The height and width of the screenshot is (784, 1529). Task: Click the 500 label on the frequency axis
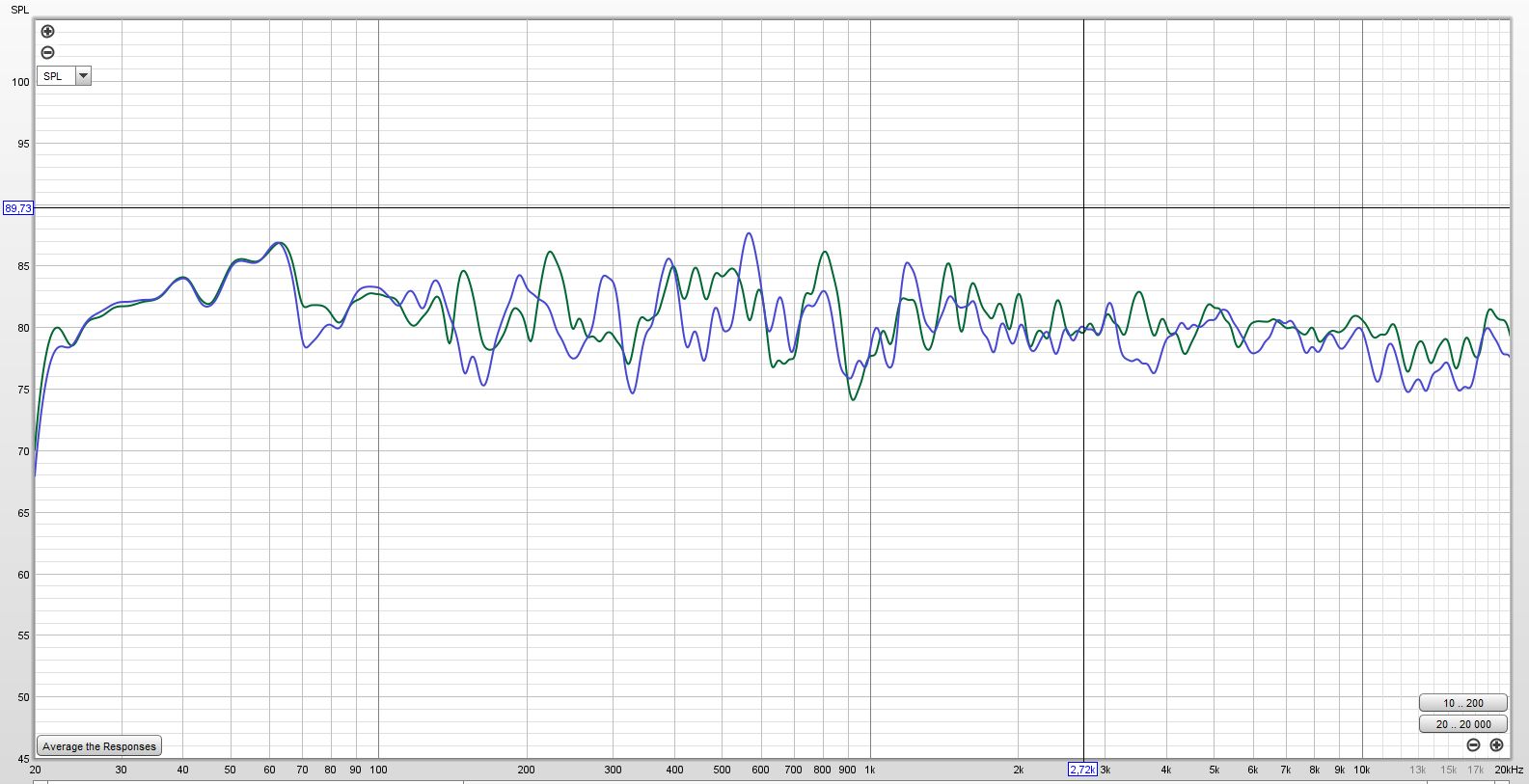click(x=722, y=770)
